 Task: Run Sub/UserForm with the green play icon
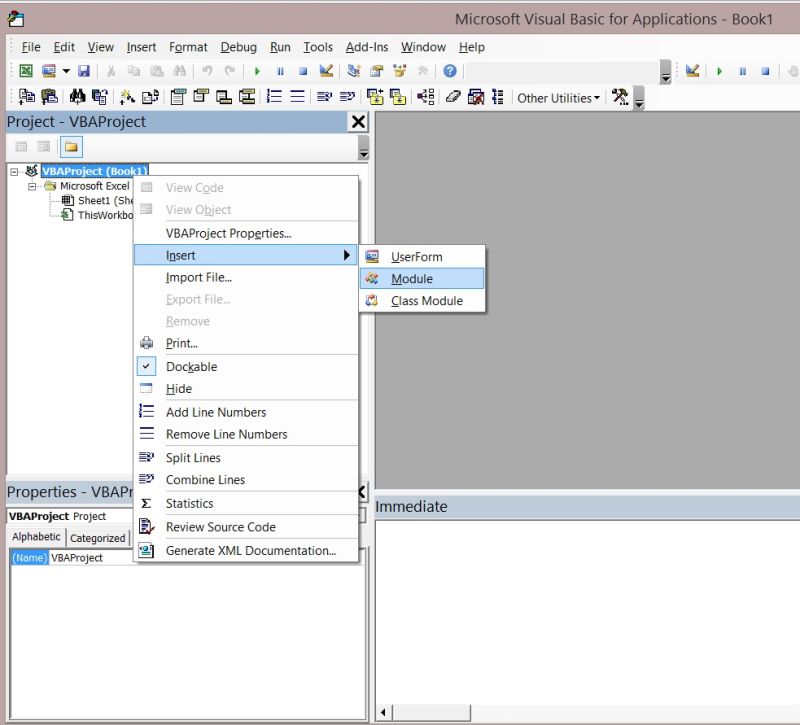(x=258, y=70)
